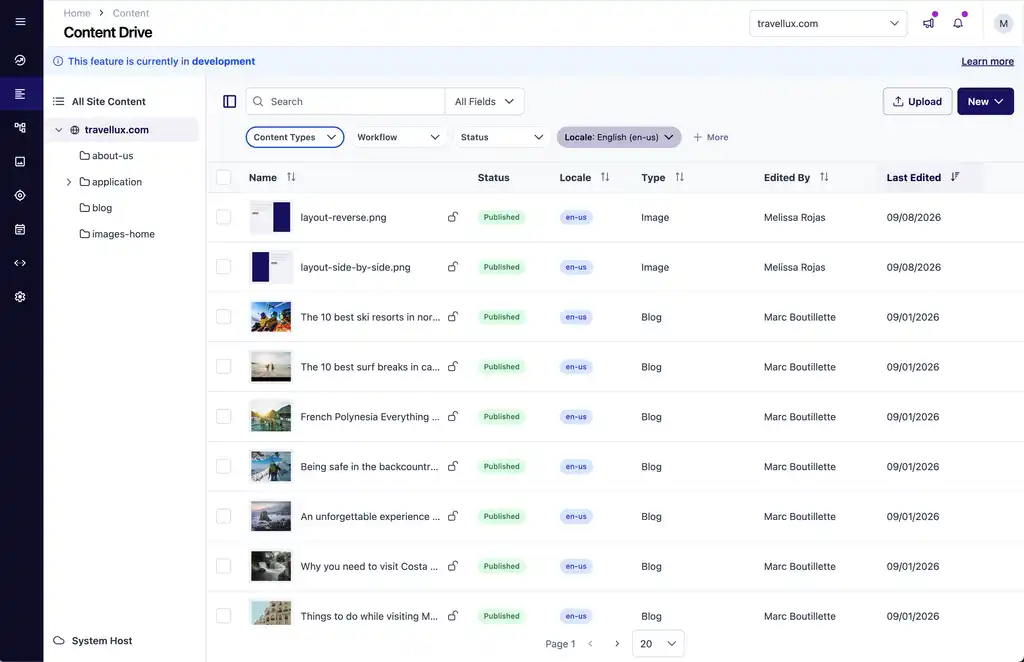Click the target icon in the sidebar
1024x662 pixels.
pyautogui.click(x=20, y=195)
